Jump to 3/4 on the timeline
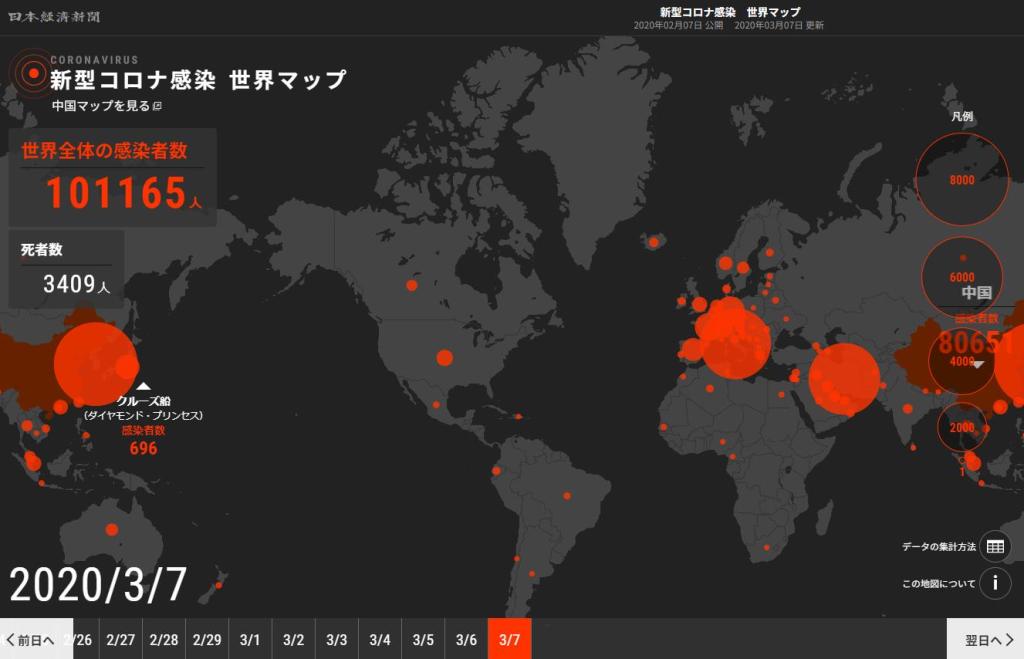This screenshot has width=1024, height=659. click(380, 639)
